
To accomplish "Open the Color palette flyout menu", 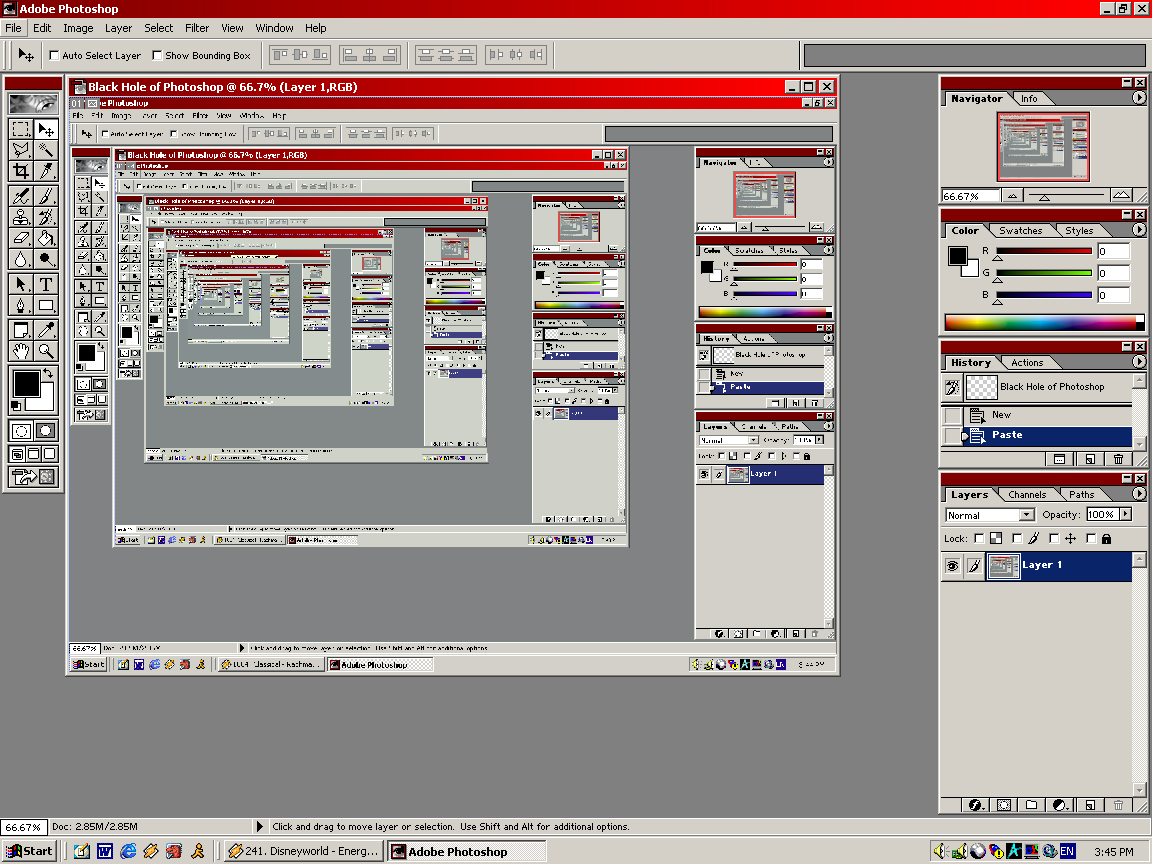I will pyautogui.click(x=1139, y=230).
